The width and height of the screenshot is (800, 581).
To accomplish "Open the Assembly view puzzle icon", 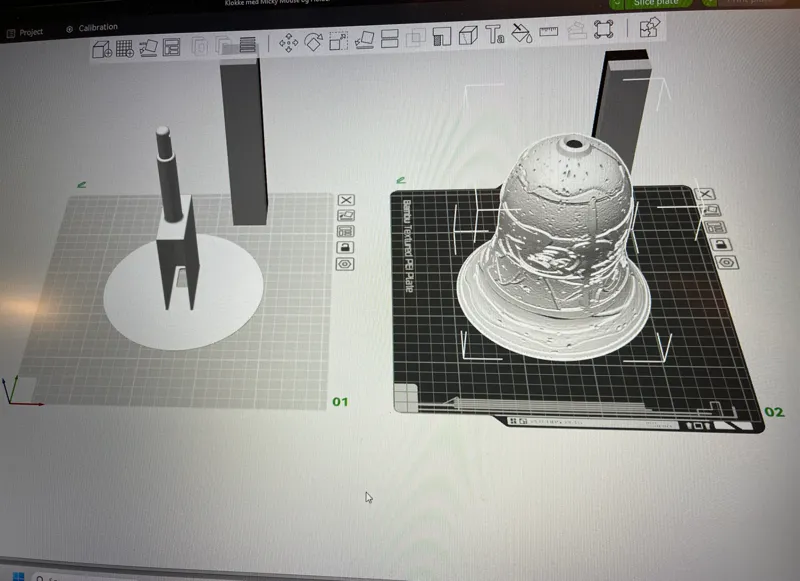I will tap(650, 27).
